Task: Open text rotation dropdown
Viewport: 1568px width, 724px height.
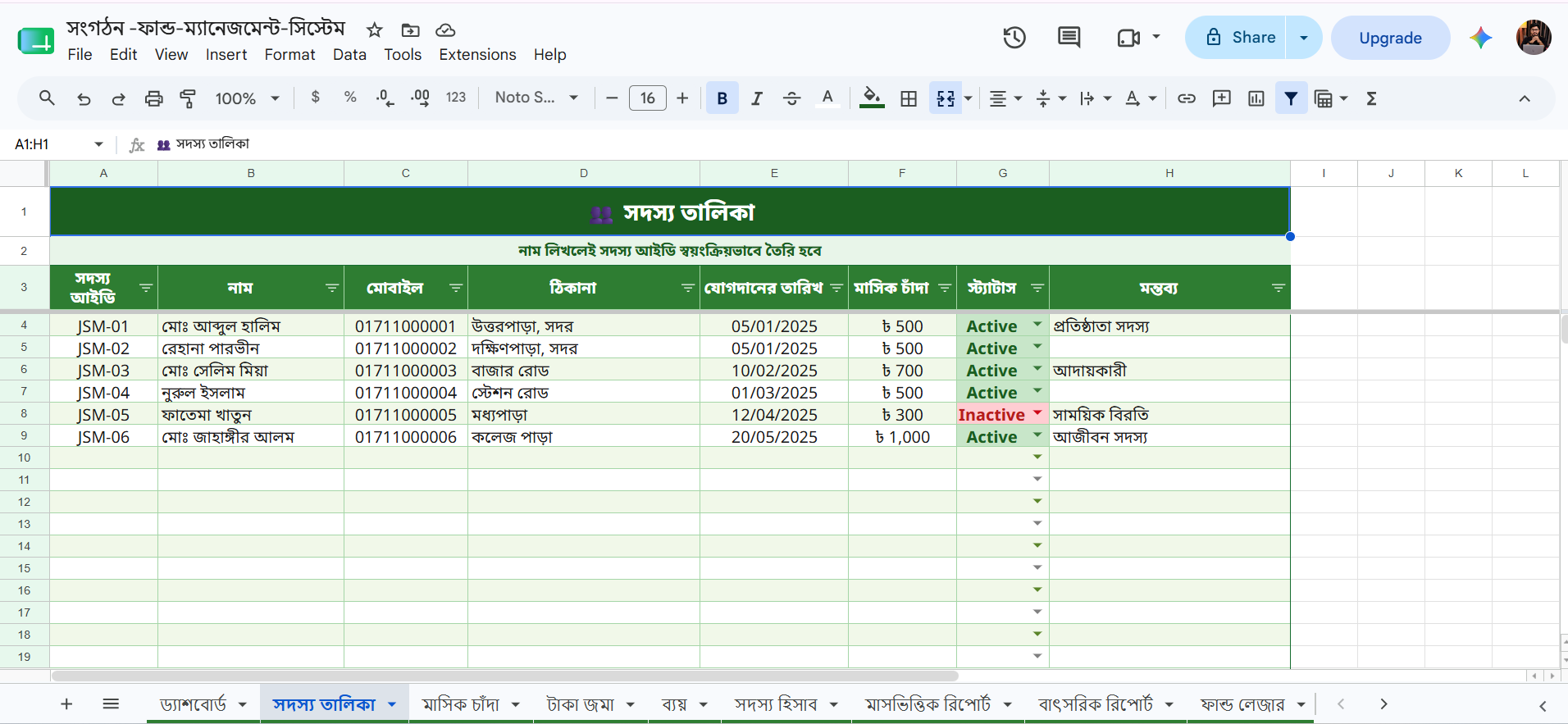Action: click(x=1140, y=98)
